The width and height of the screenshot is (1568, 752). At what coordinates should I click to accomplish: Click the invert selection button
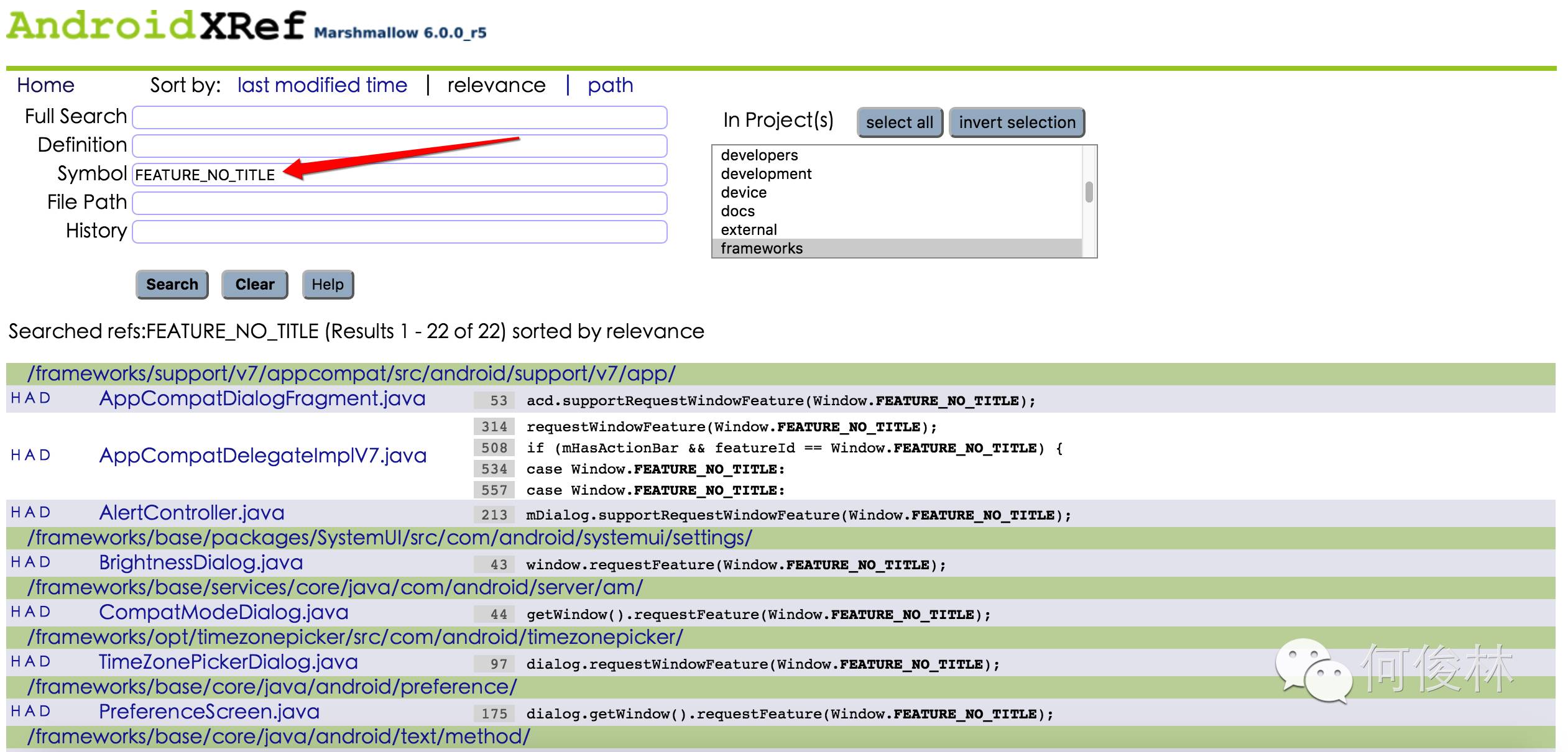(1017, 122)
